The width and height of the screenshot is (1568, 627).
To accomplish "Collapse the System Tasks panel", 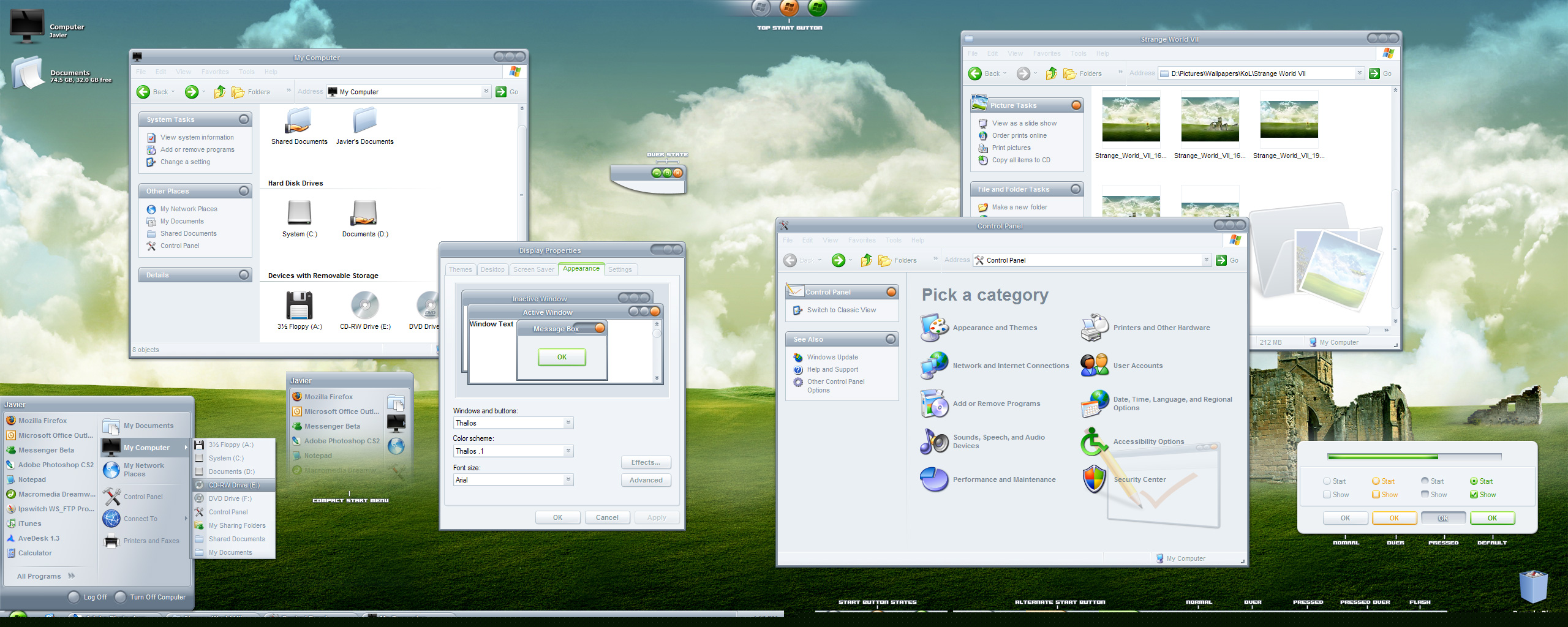I will click(244, 119).
